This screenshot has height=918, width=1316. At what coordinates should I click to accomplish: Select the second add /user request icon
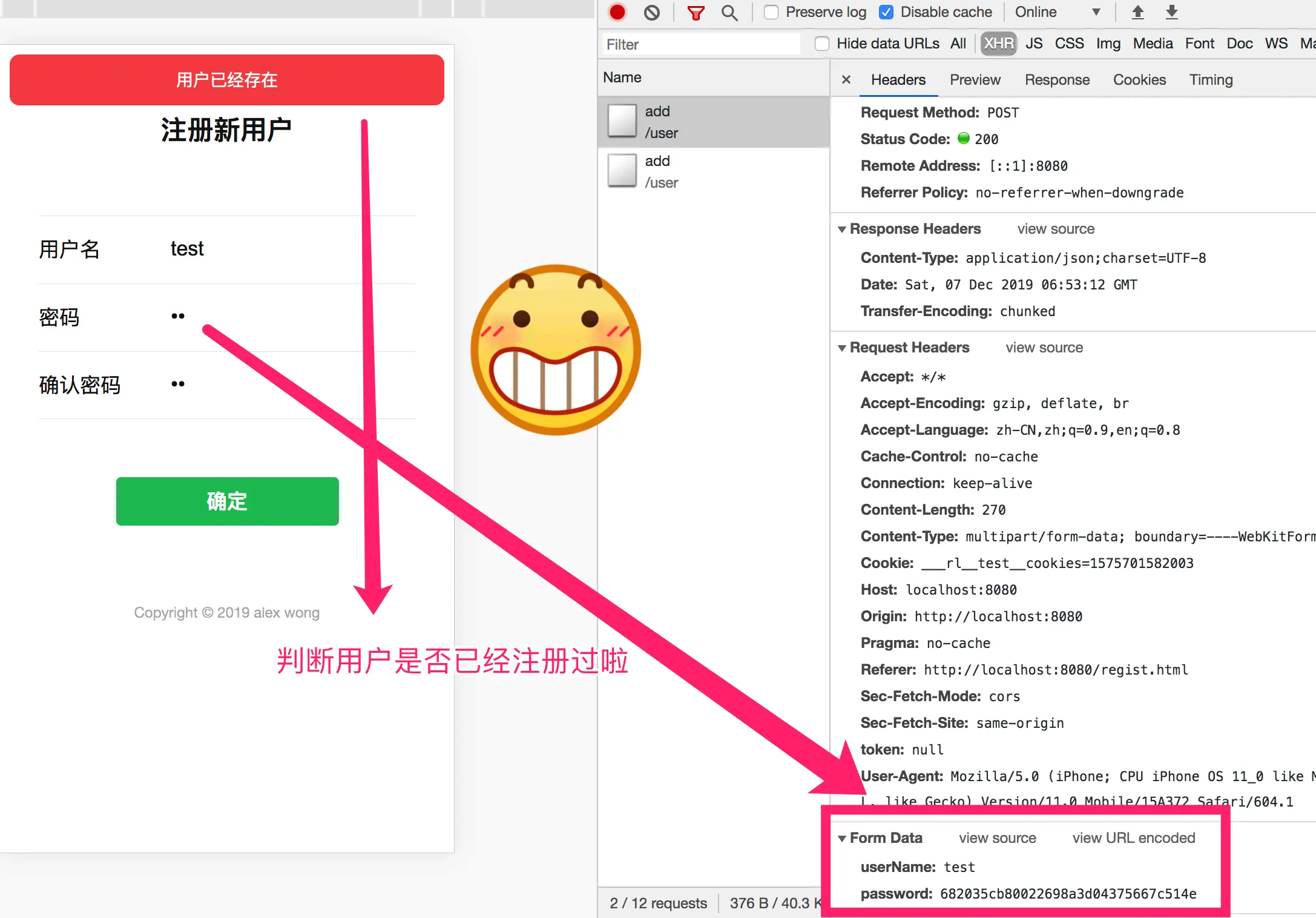pos(622,171)
